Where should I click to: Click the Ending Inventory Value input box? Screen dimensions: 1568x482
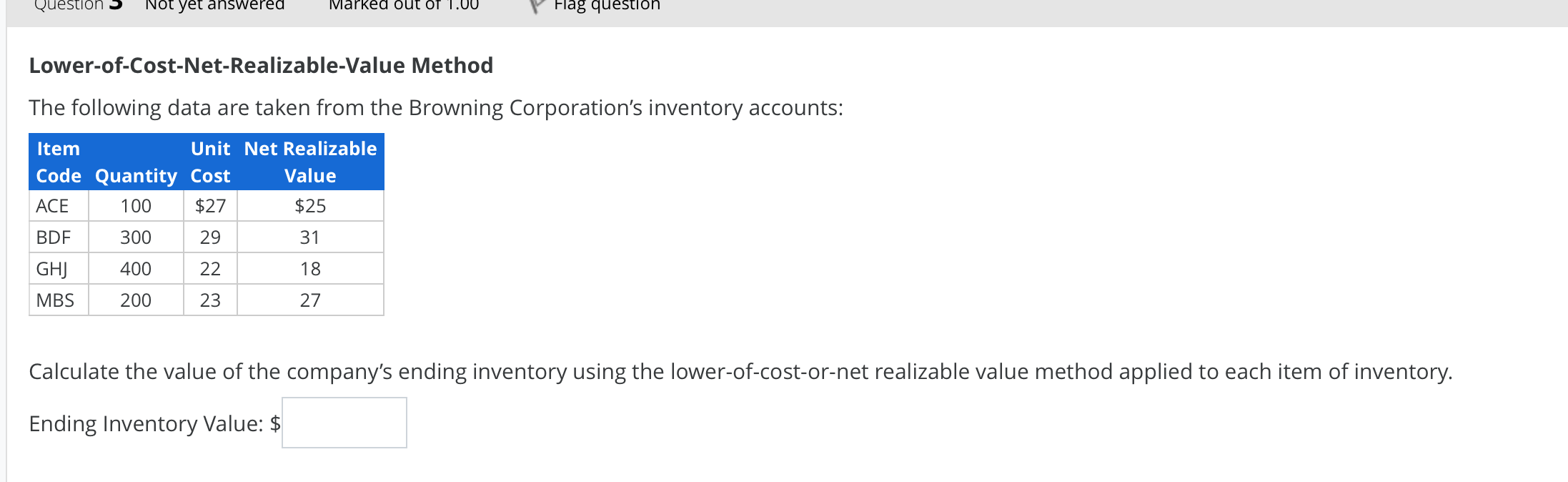[343, 422]
